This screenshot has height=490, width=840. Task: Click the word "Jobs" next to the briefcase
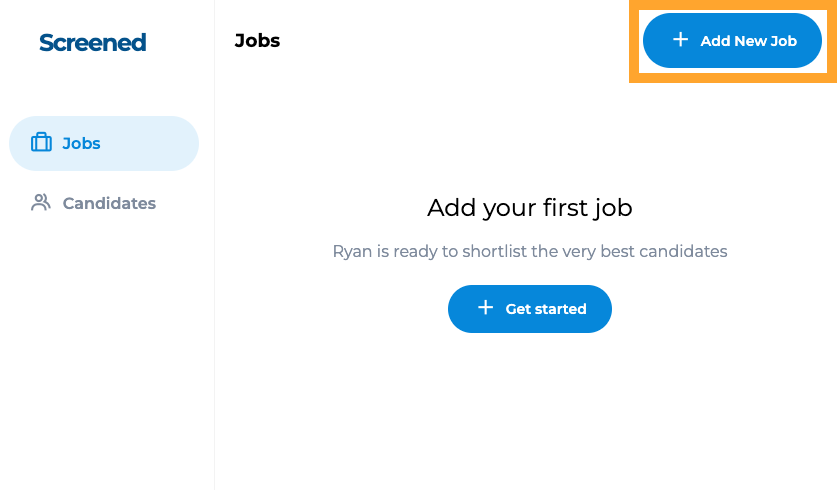pyautogui.click(x=81, y=143)
